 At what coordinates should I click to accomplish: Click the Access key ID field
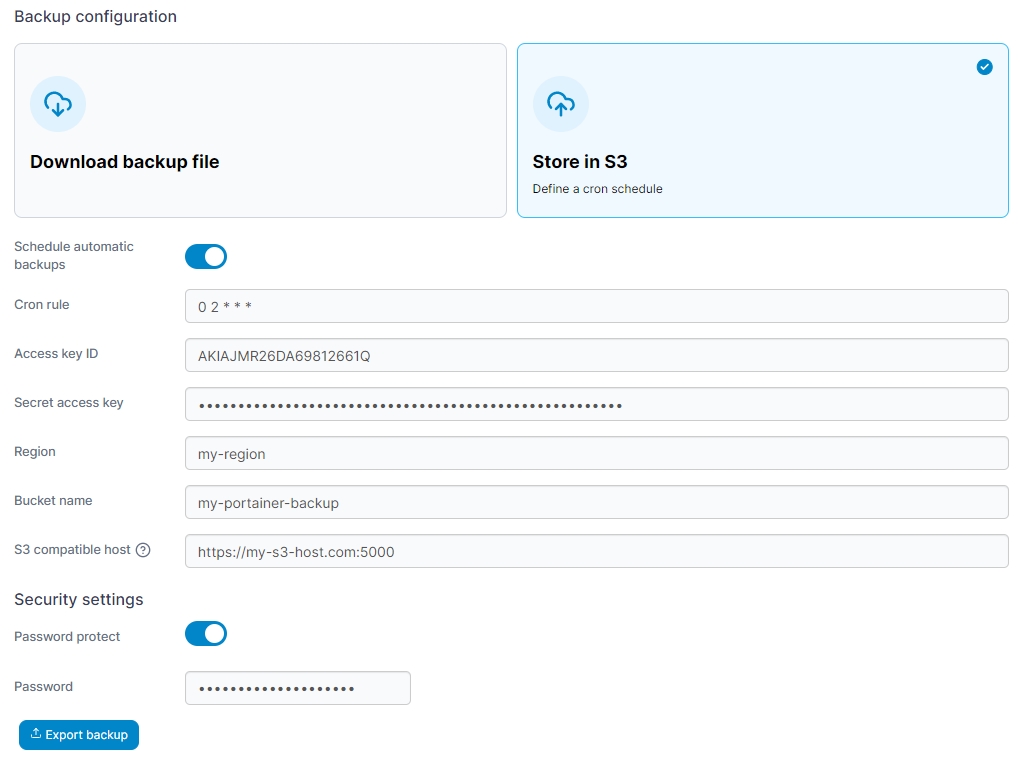596,355
